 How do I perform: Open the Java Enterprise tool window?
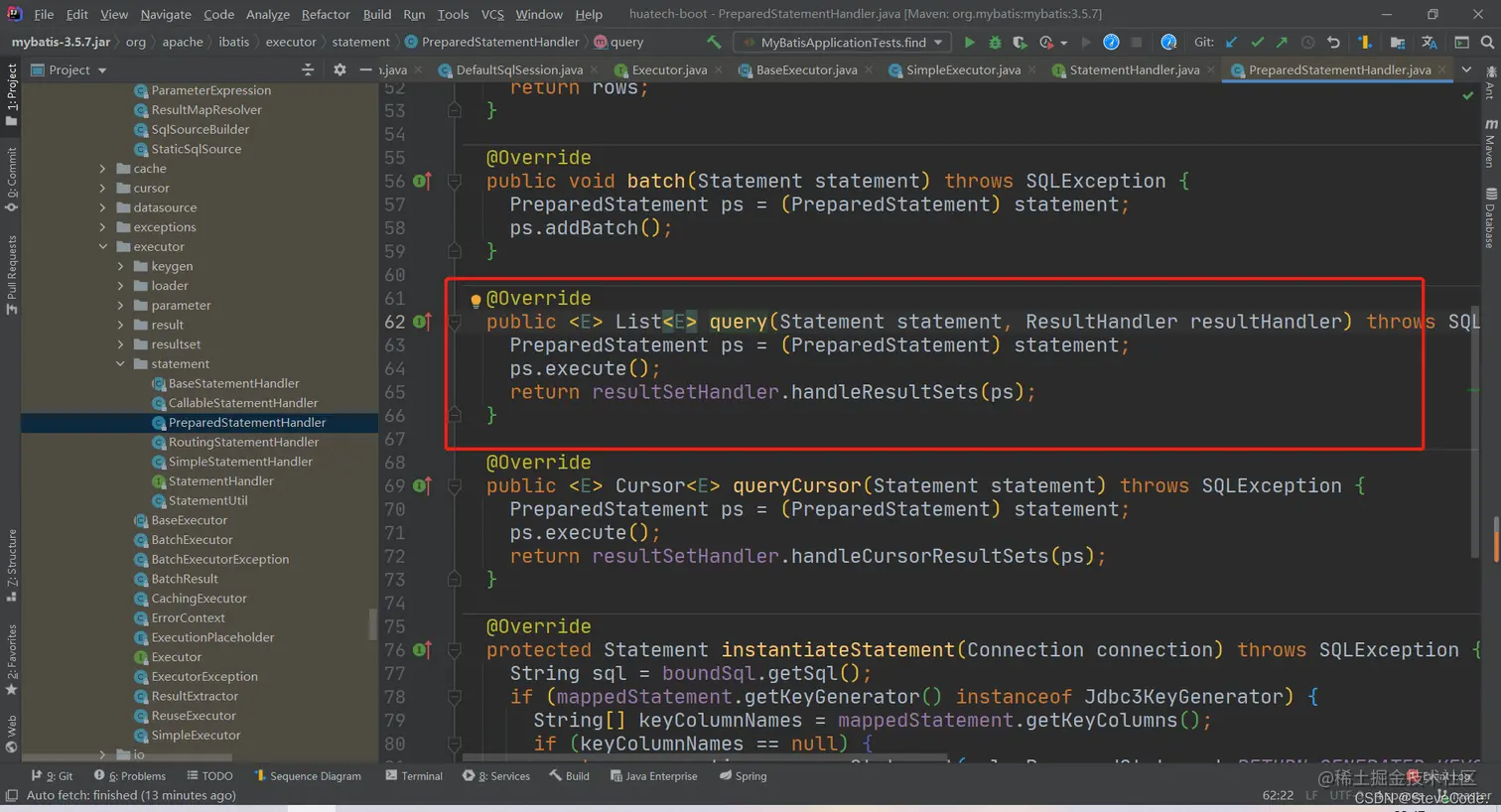point(653,776)
